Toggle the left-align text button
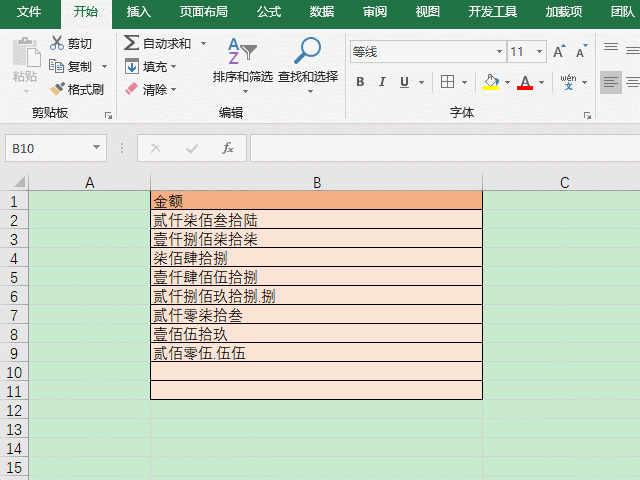Viewport: 640px width, 480px height. coord(611,82)
